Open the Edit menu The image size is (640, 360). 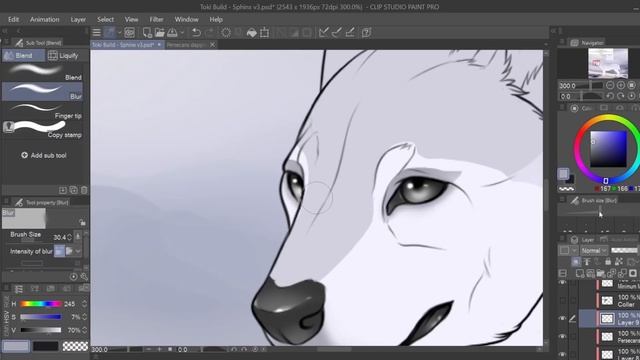(x=13, y=19)
